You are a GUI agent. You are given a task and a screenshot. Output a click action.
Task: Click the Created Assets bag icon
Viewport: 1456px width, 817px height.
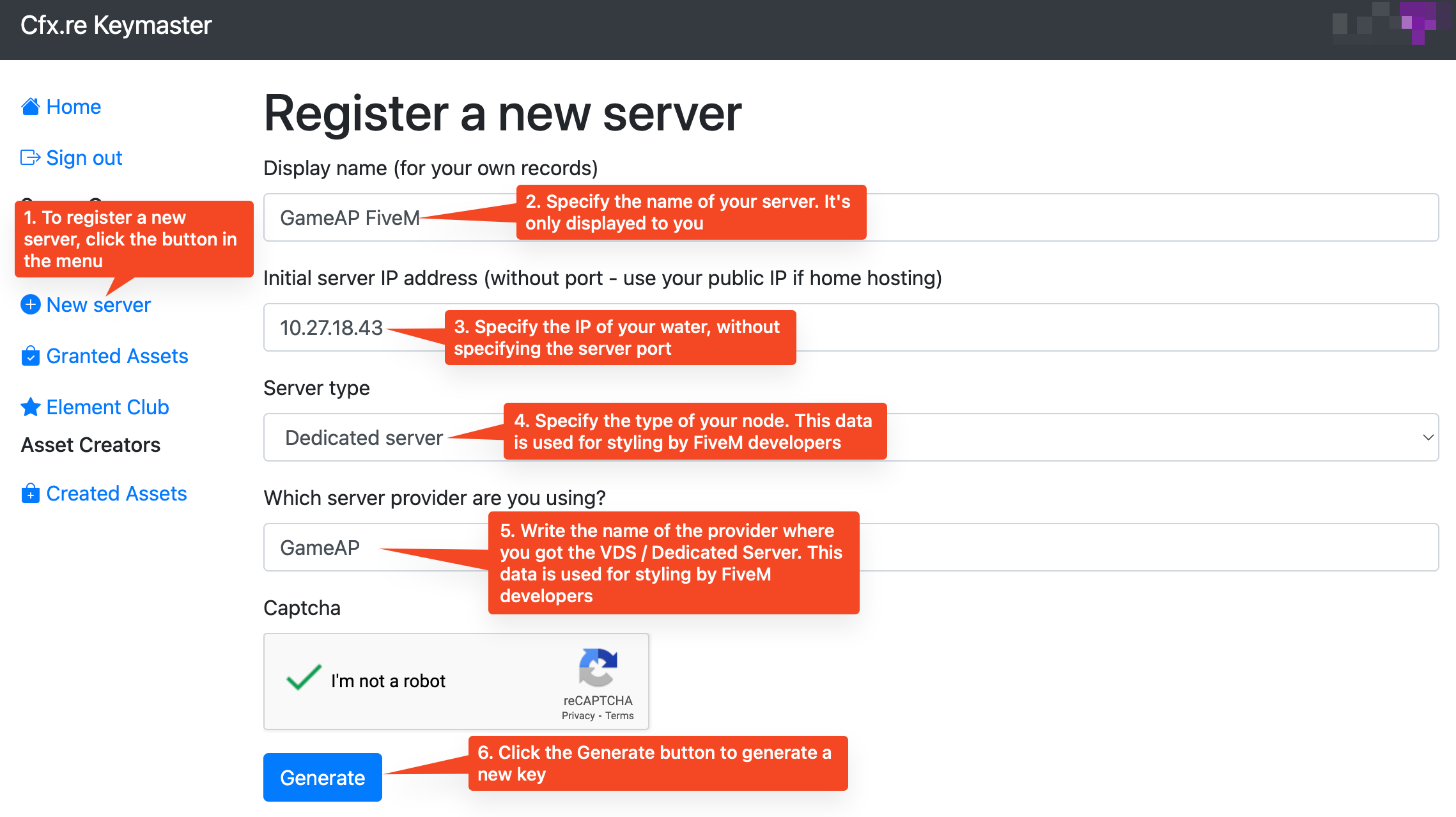31,494
